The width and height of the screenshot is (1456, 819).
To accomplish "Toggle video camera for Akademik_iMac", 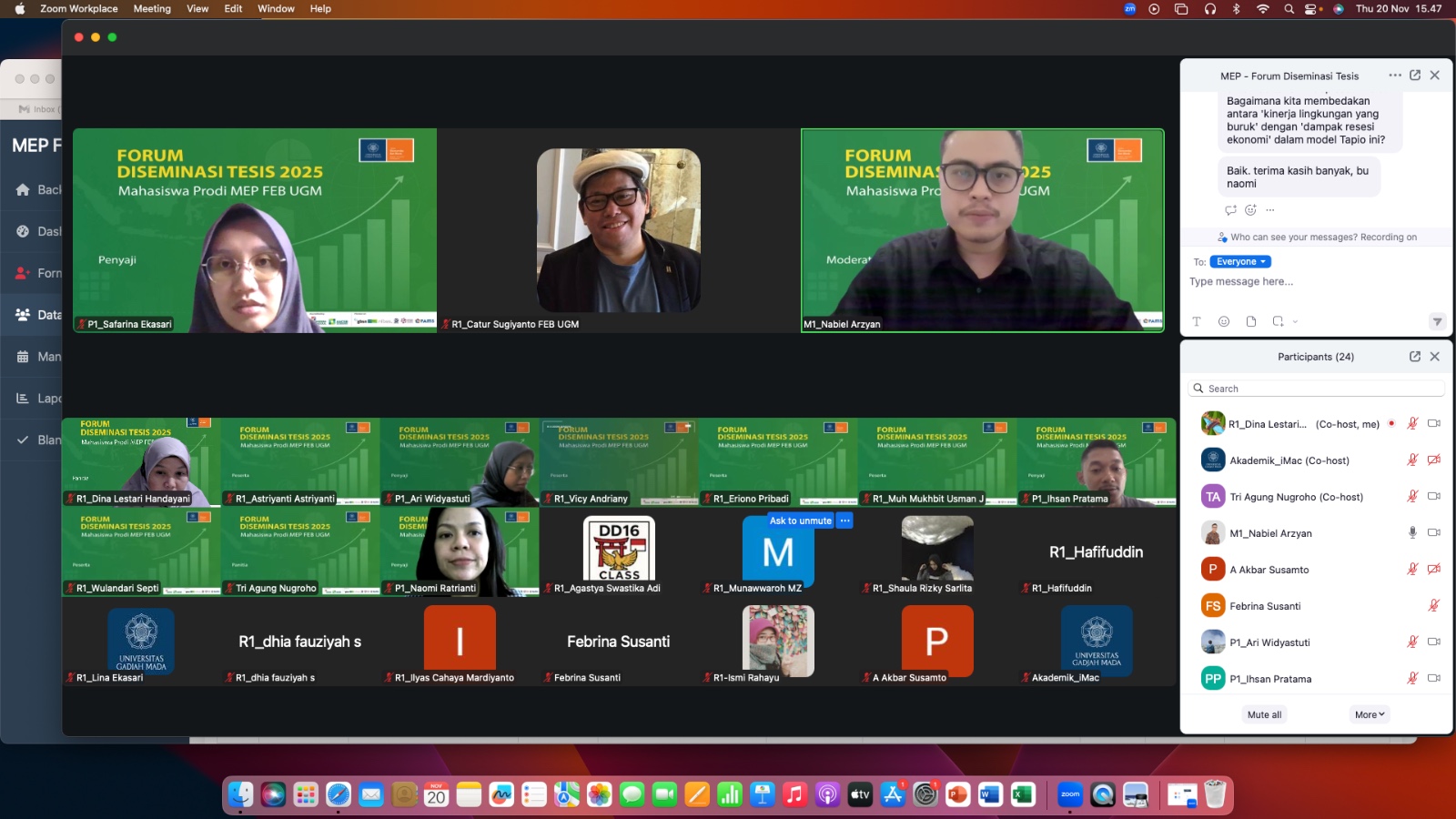I will point(1434,460).
